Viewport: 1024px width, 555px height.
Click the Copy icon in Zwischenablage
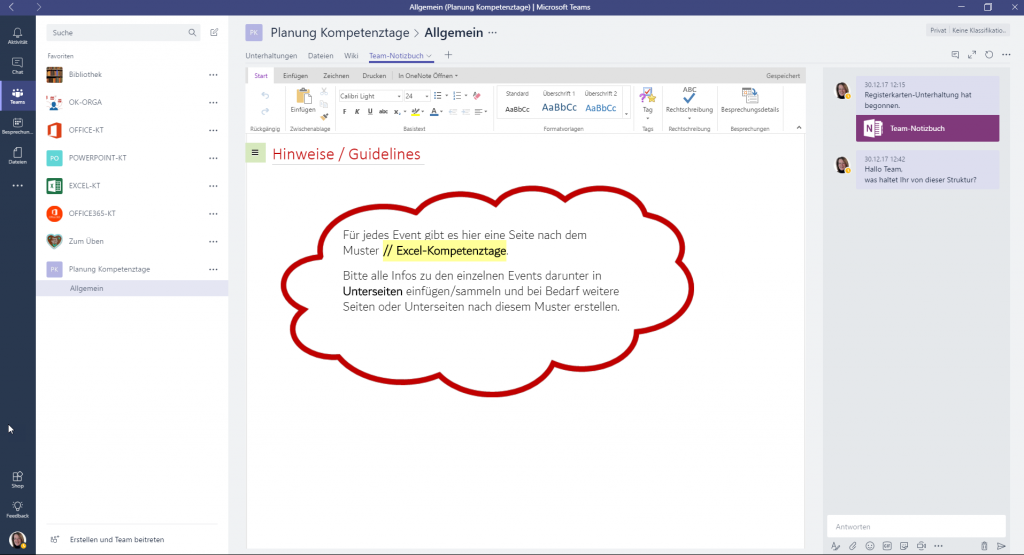point(324,104)
